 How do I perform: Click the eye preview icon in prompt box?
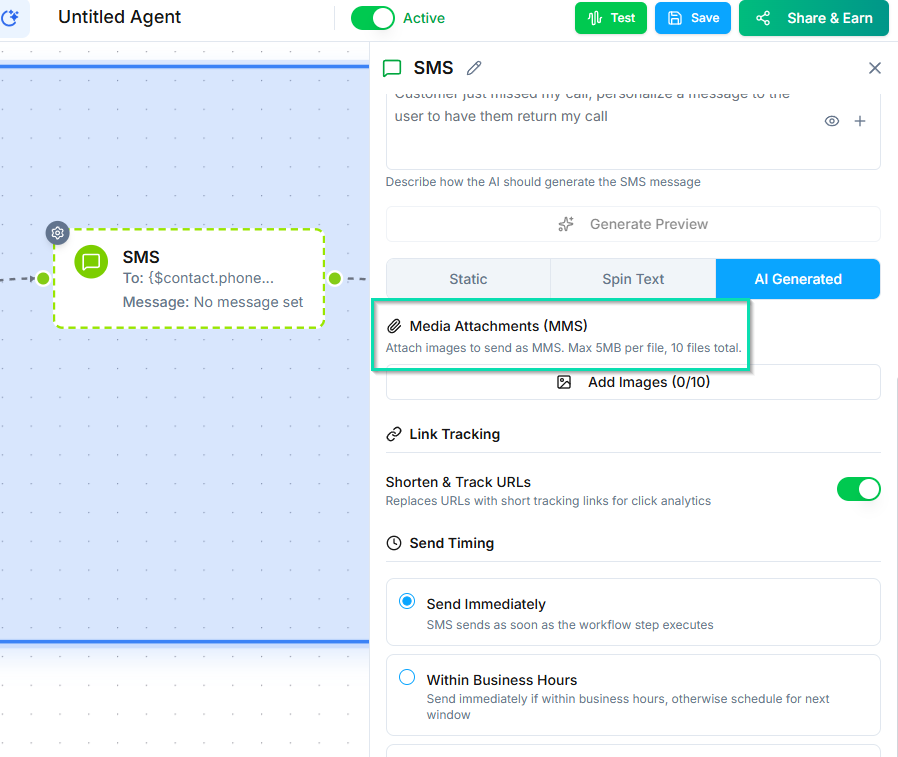click(x=831, y=121)
